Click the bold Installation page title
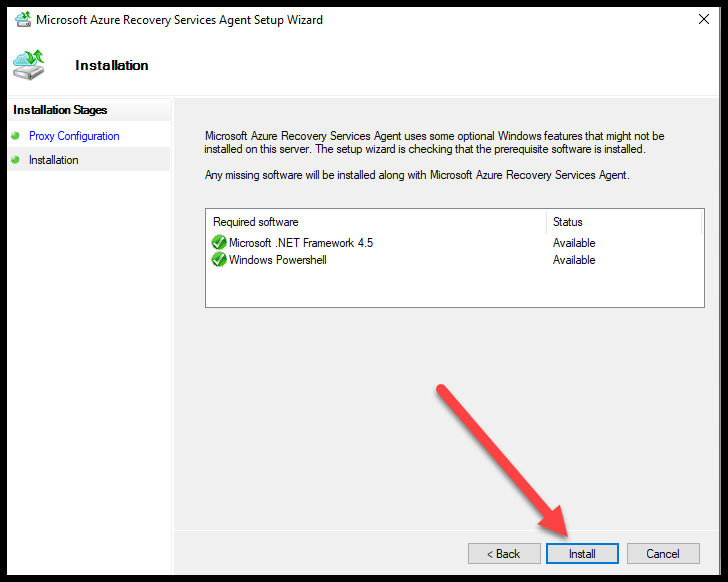Viewport: 728px width, 582px height. pos(112,65)
